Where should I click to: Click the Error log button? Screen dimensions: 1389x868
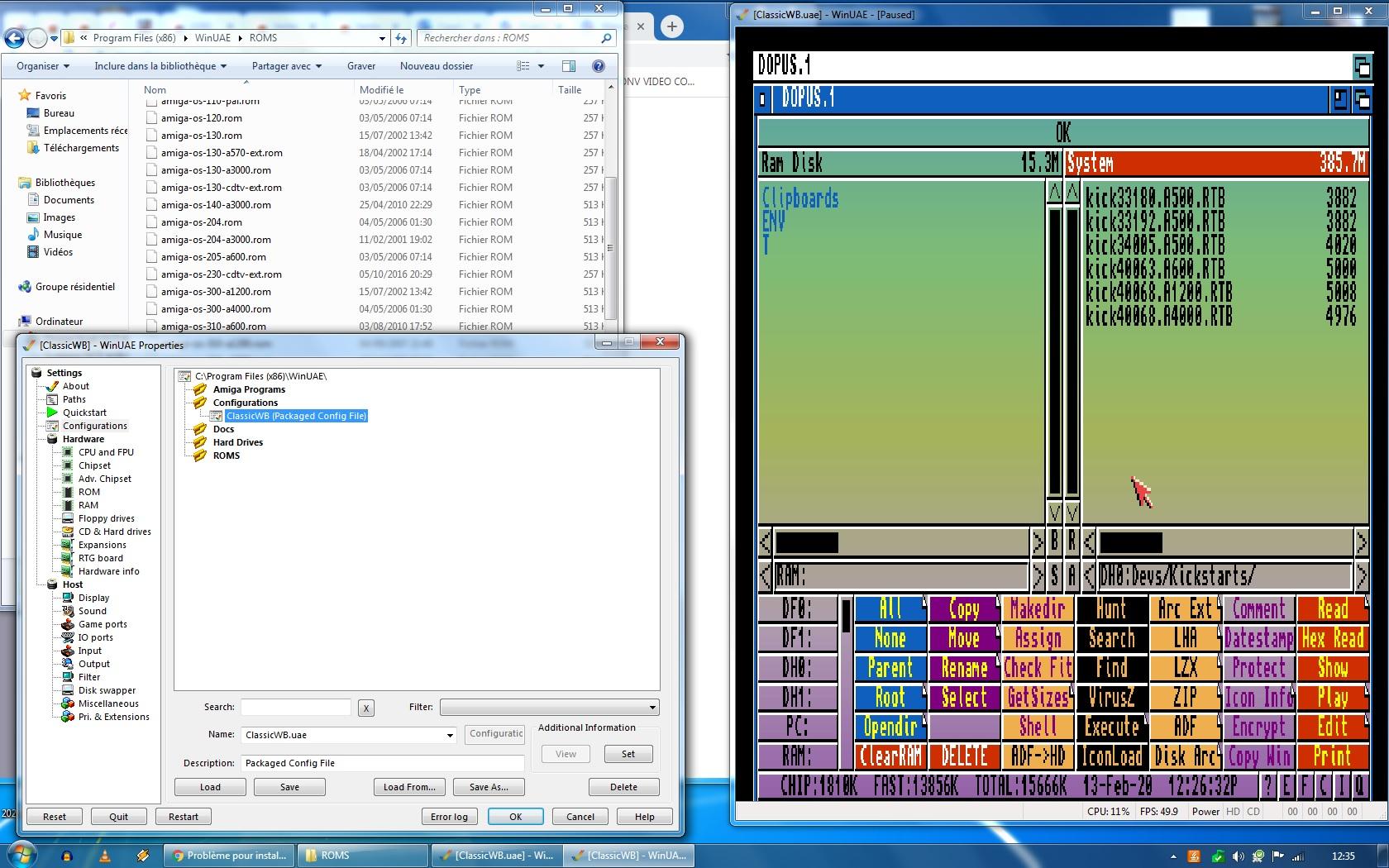449,817
